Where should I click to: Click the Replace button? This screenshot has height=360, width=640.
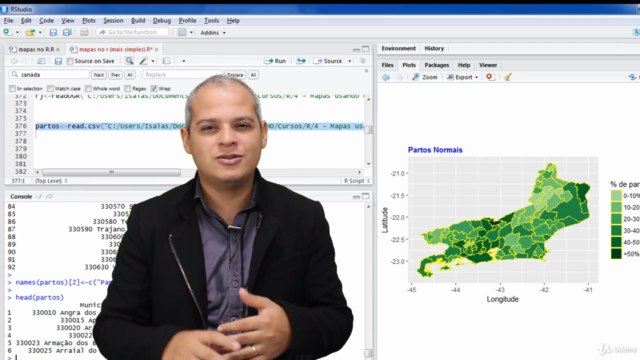coord(235,75)
